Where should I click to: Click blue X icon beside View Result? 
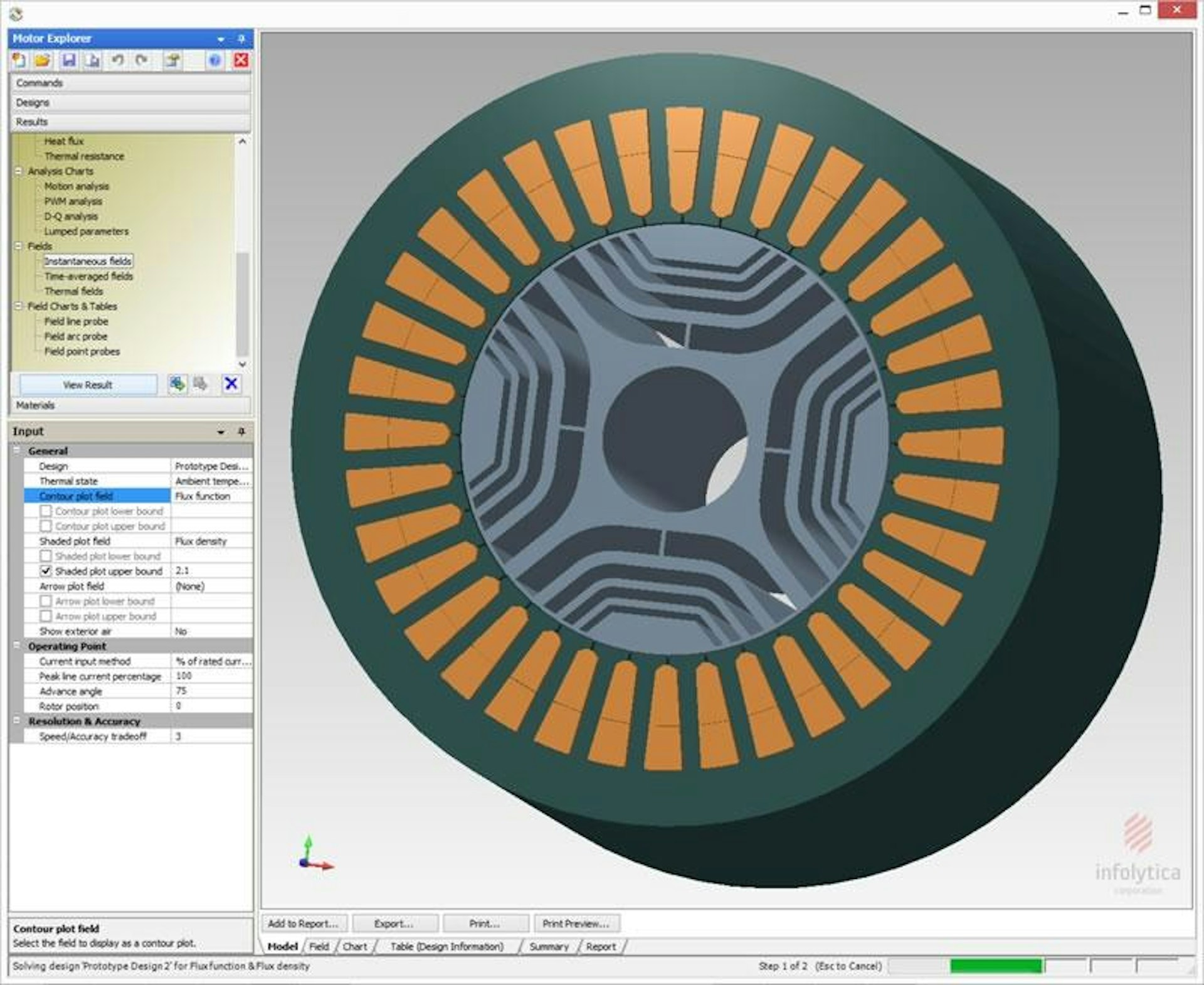pyautogui.click(x=231, y=384)
